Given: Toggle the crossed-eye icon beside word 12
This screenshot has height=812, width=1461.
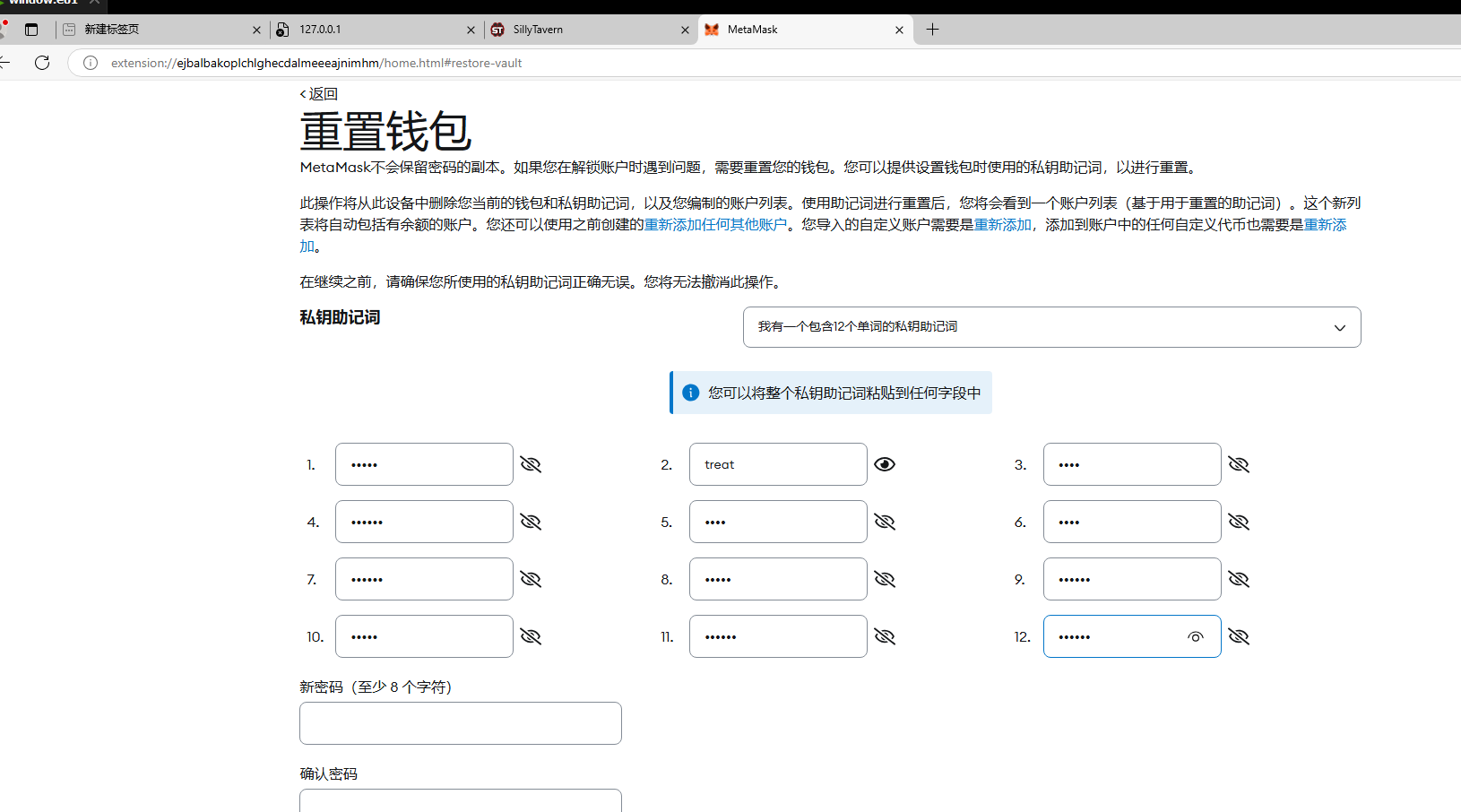Looking at the screenshot, I should pos(1239,636).
